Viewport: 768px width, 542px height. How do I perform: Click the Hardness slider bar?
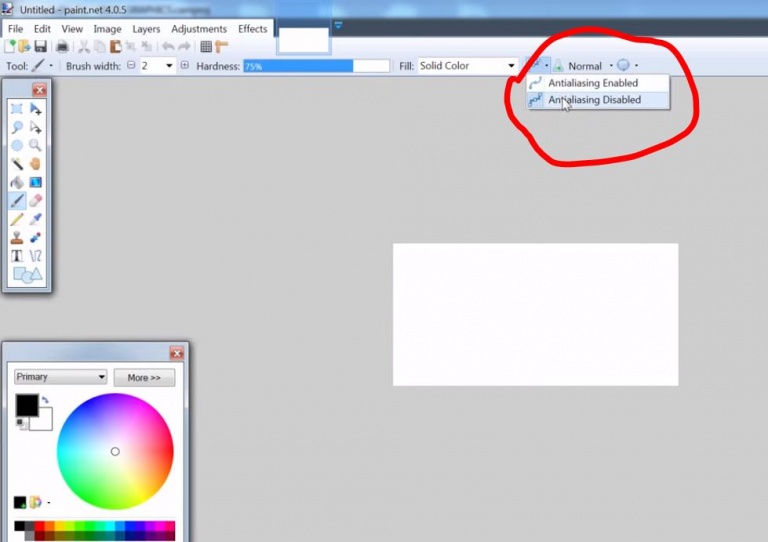(316, 66)
